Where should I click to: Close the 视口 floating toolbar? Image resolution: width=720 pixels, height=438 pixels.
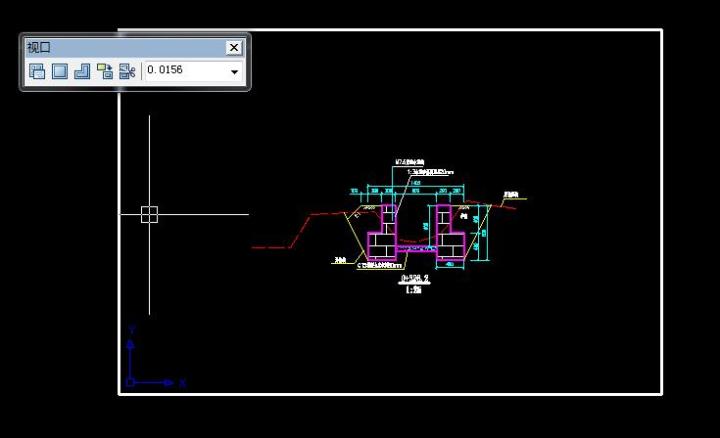234,47
